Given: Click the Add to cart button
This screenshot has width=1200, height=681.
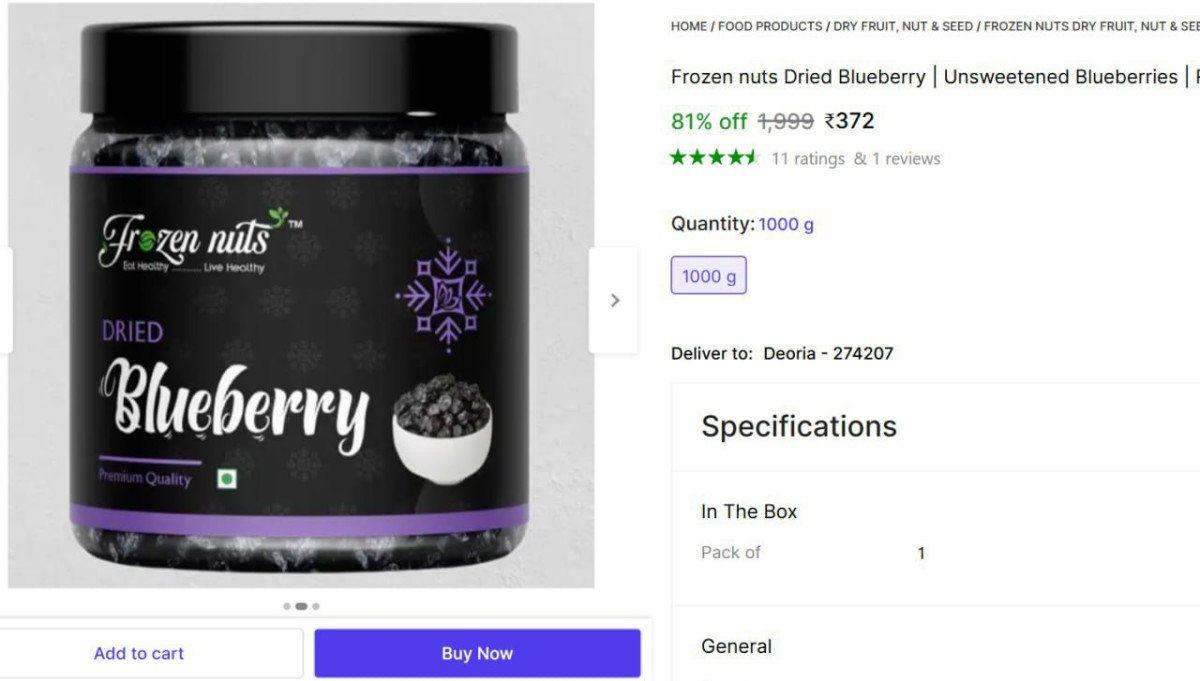Looking at the screenshot, I should click(x=139, y=653).
